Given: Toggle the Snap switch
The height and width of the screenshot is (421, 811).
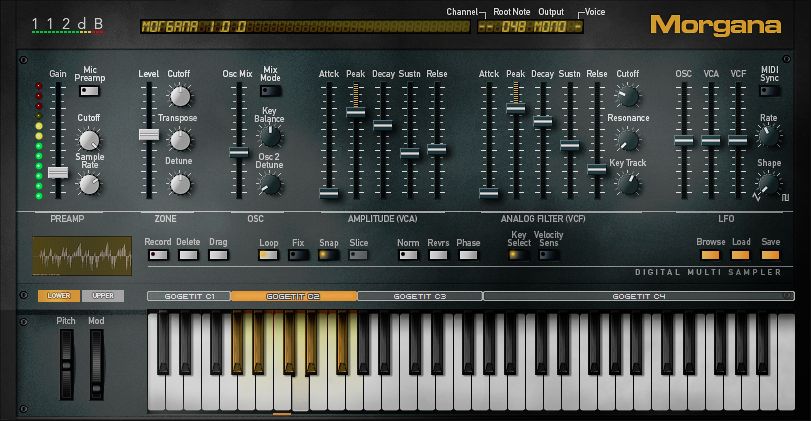Looking at the screenshot, I should (328, 255).
